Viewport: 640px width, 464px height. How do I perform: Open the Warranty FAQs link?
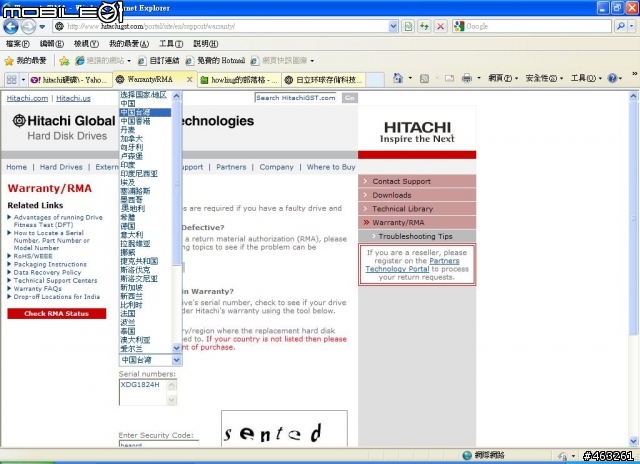point(38,289)
